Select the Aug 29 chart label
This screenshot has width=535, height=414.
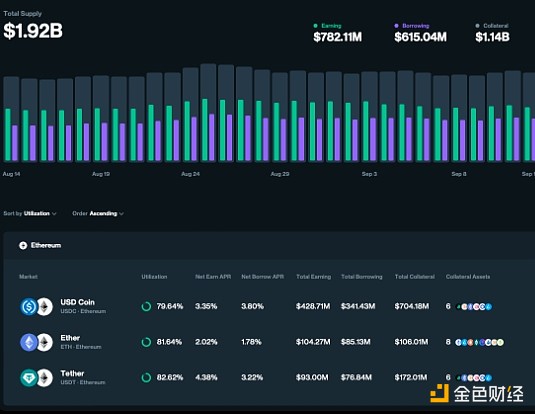pyautogui.click(x=280, y=174)
